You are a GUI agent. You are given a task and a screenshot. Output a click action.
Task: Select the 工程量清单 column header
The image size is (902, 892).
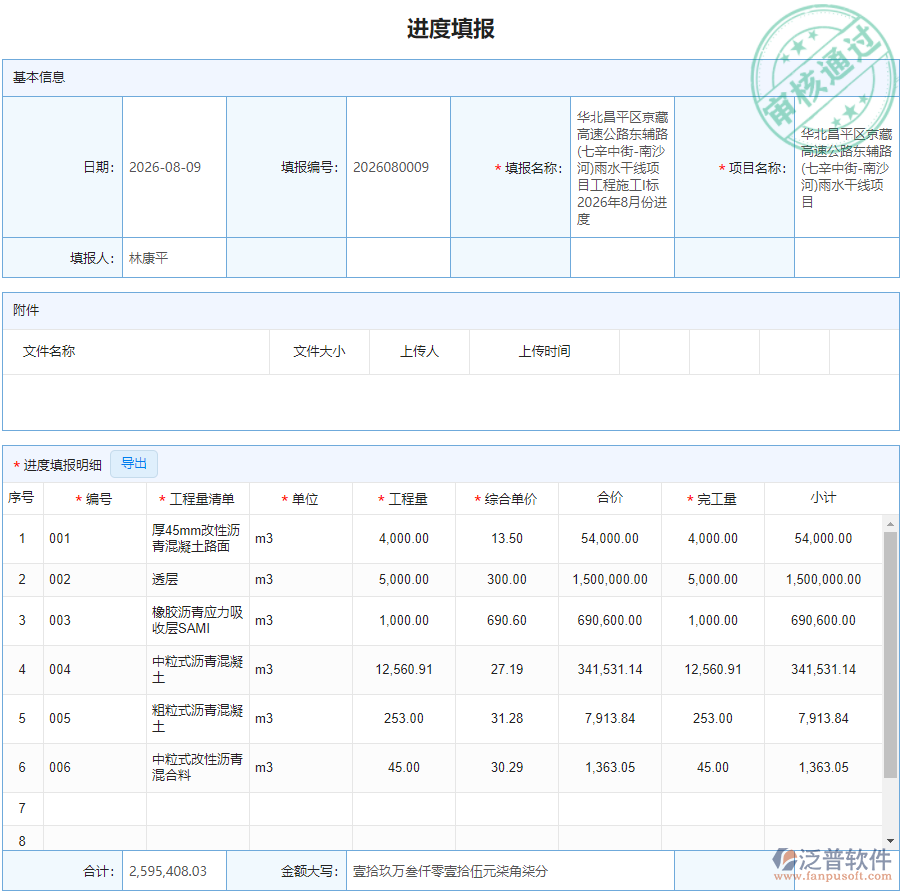pos(195,498)
